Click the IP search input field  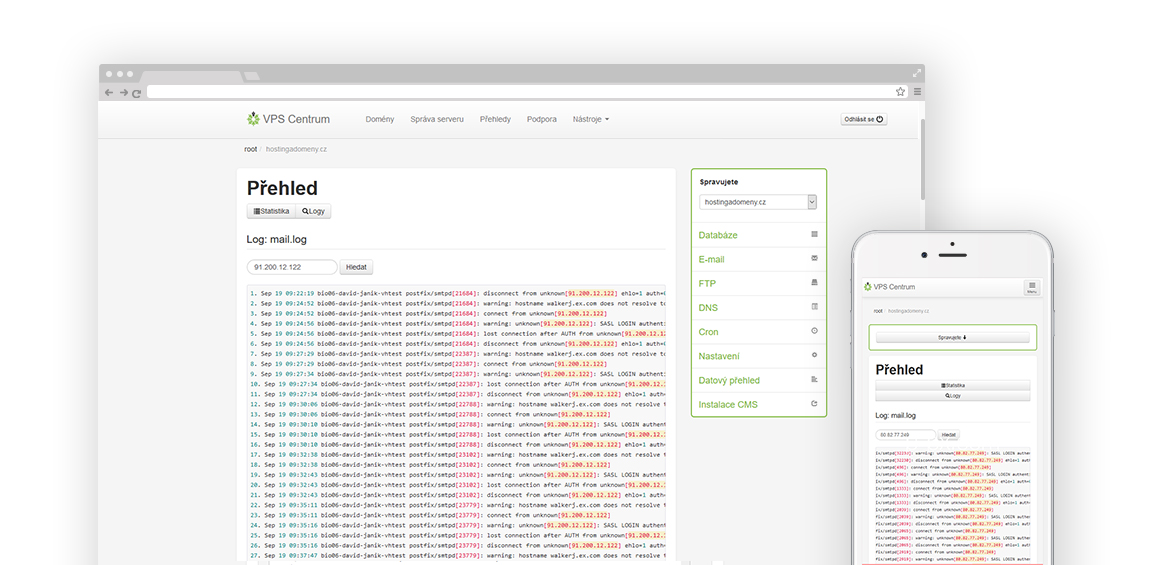click(x=292, y=267)
